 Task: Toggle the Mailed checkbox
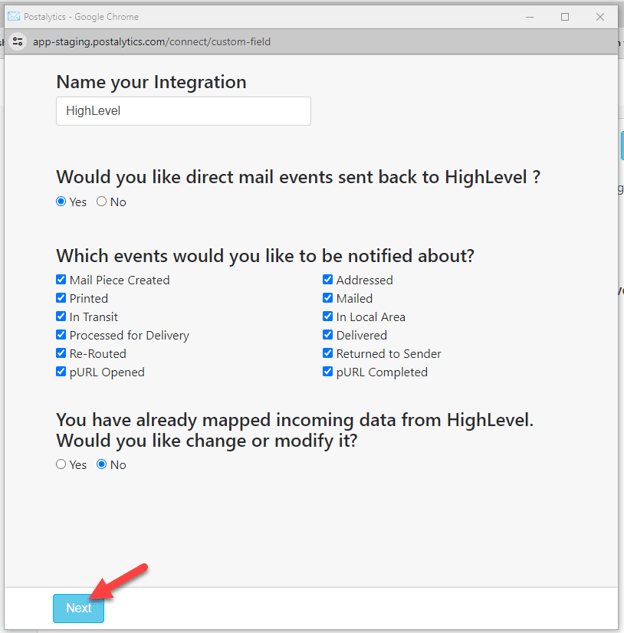point(328,298)
